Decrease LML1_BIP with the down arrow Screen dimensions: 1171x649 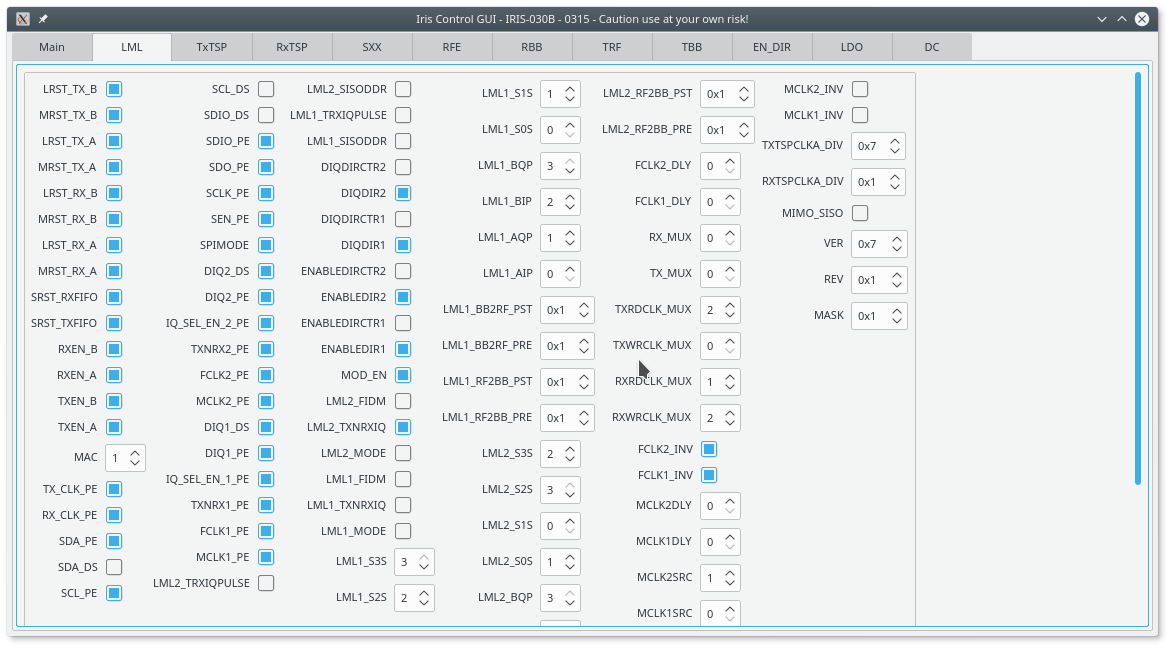click(x=570, y=207)
